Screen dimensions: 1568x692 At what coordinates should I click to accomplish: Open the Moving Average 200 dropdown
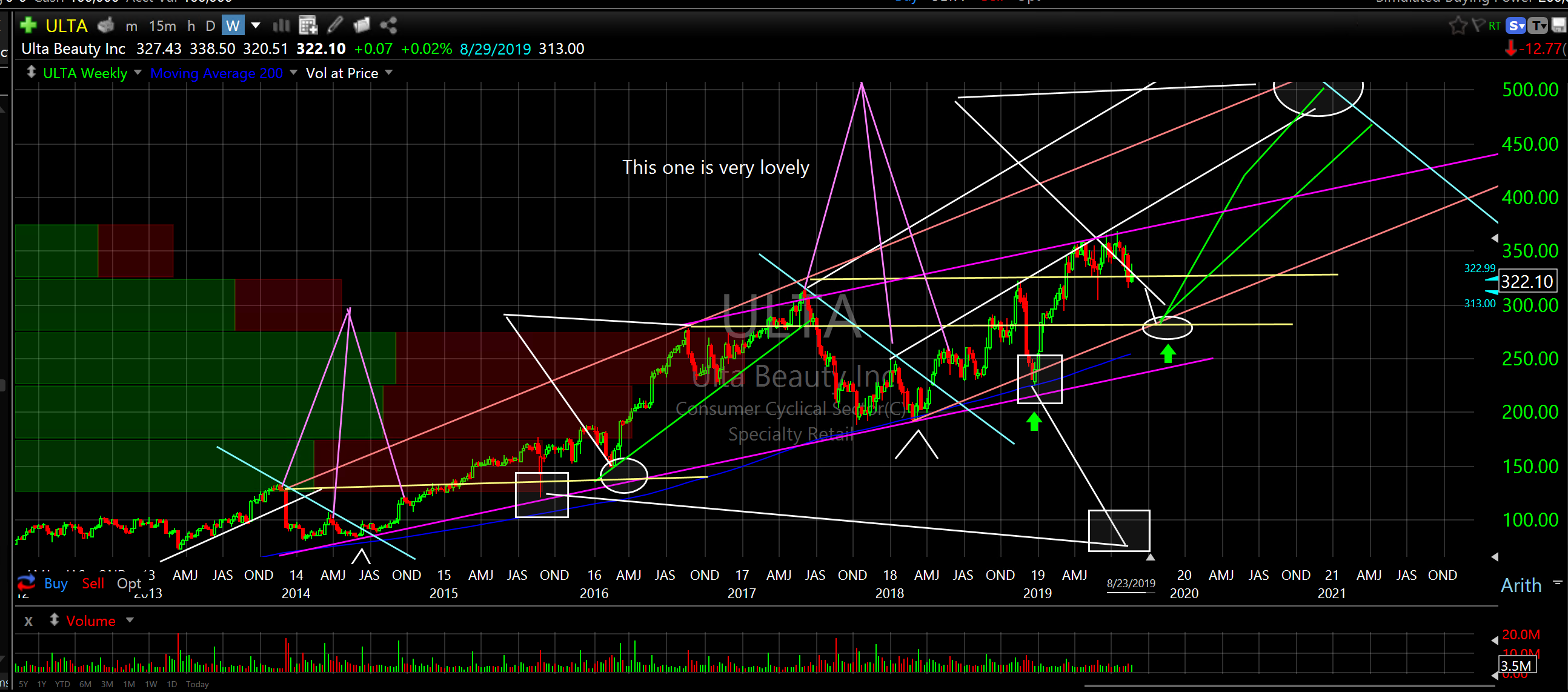[293, 73]
